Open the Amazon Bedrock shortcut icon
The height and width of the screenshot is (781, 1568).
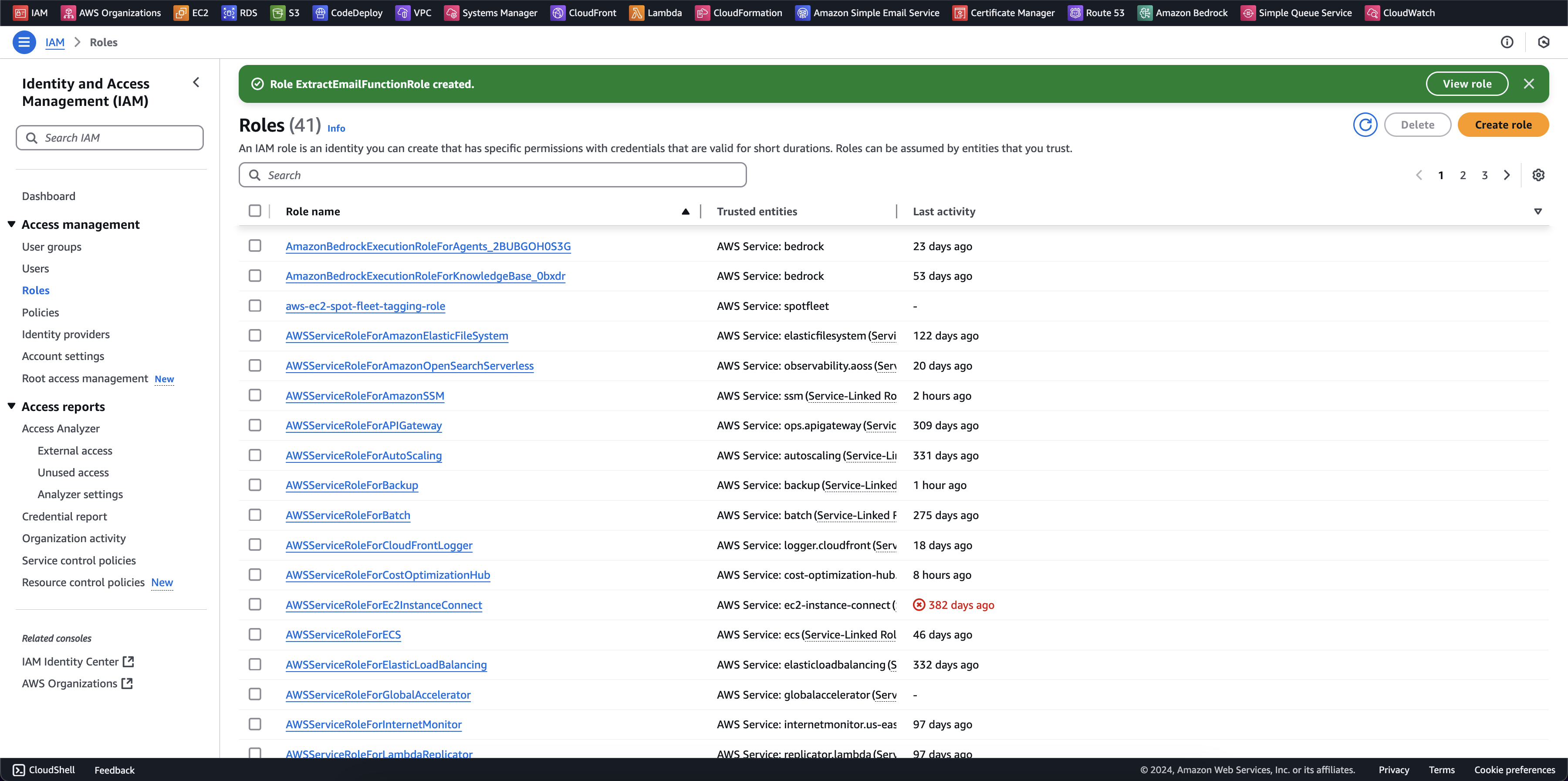click(x=1144, y=13)
